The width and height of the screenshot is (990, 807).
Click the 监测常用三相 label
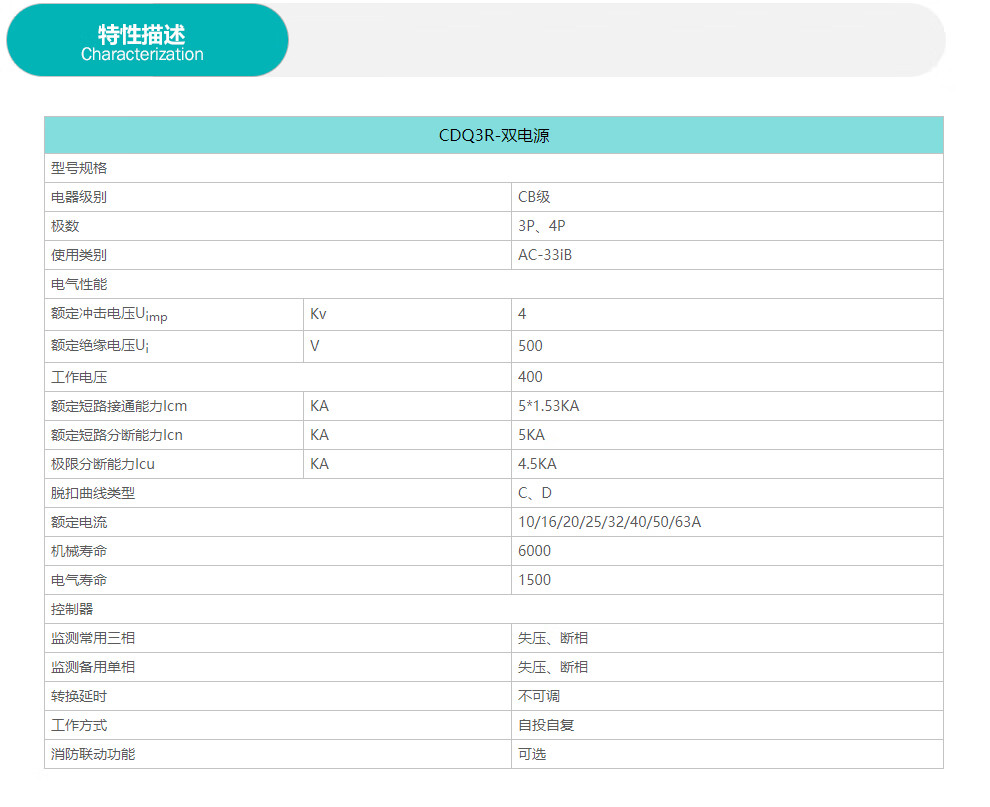point(93,638)
